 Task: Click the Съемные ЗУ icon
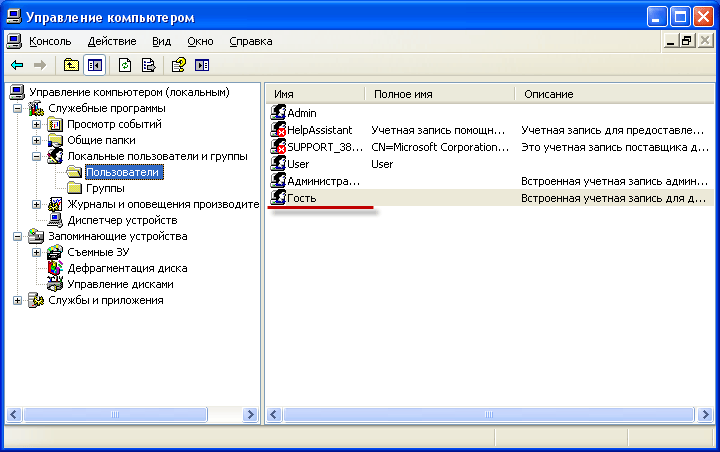click(x=55, y=252)
